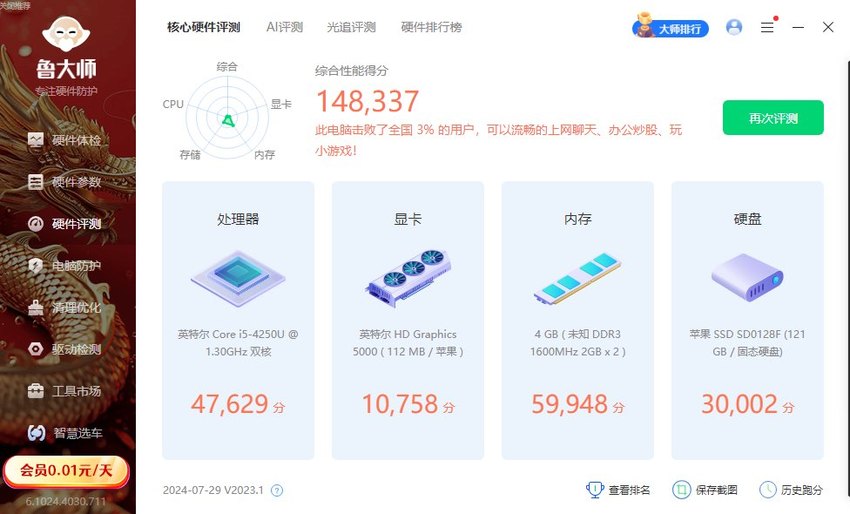The image size is (850, 514).
Task: Click the 会员0.01元/天 promotion button
Action: click(x=66, y=471)
